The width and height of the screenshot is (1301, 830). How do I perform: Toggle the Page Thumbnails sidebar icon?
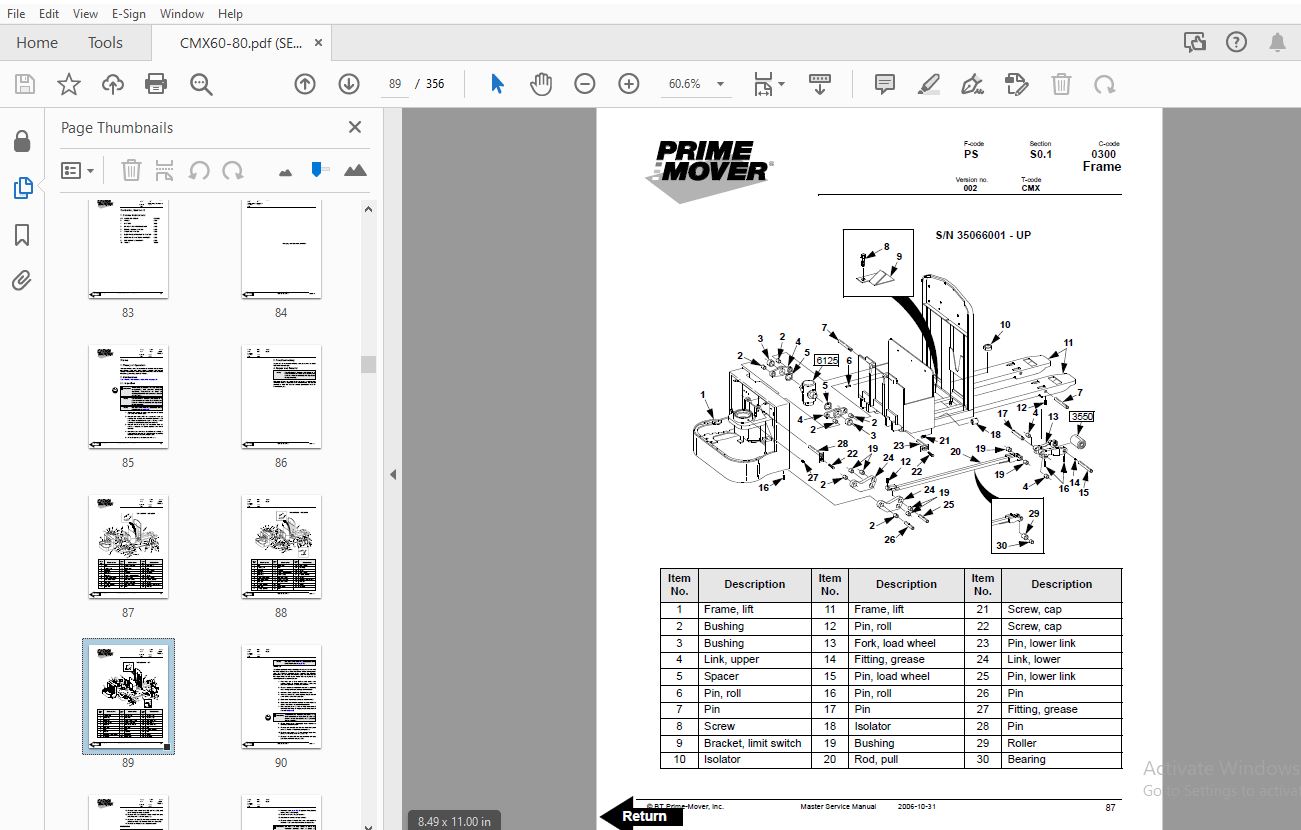[22, 187]
